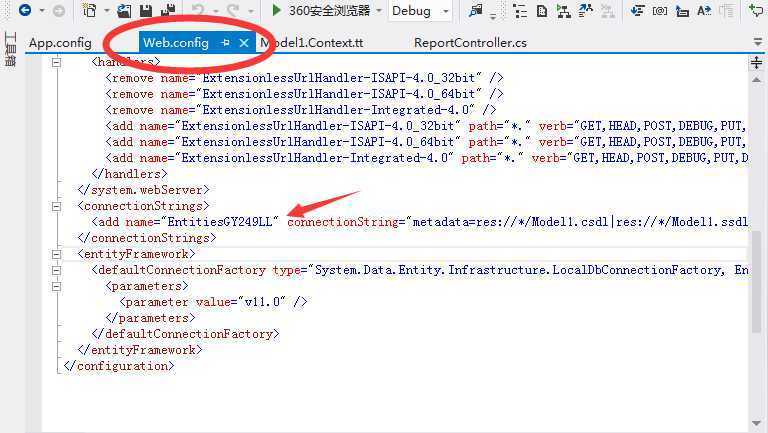The height and width of the screenshot is (433, 768).
Task: Click the Redo toolbar icon
Action: tap(233, 10)
